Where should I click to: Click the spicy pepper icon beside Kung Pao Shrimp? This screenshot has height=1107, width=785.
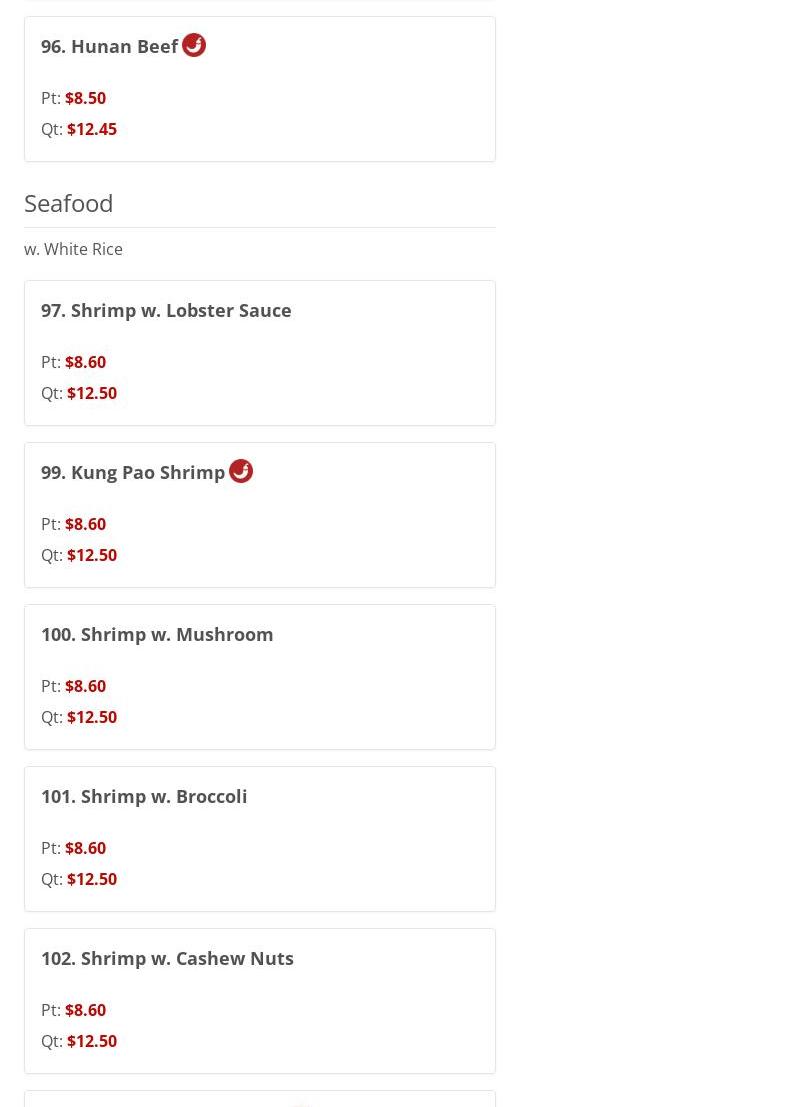point(241,471)
